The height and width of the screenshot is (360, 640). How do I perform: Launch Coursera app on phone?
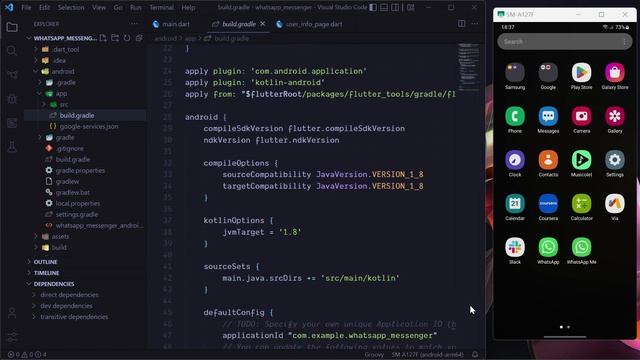[548, 207]
